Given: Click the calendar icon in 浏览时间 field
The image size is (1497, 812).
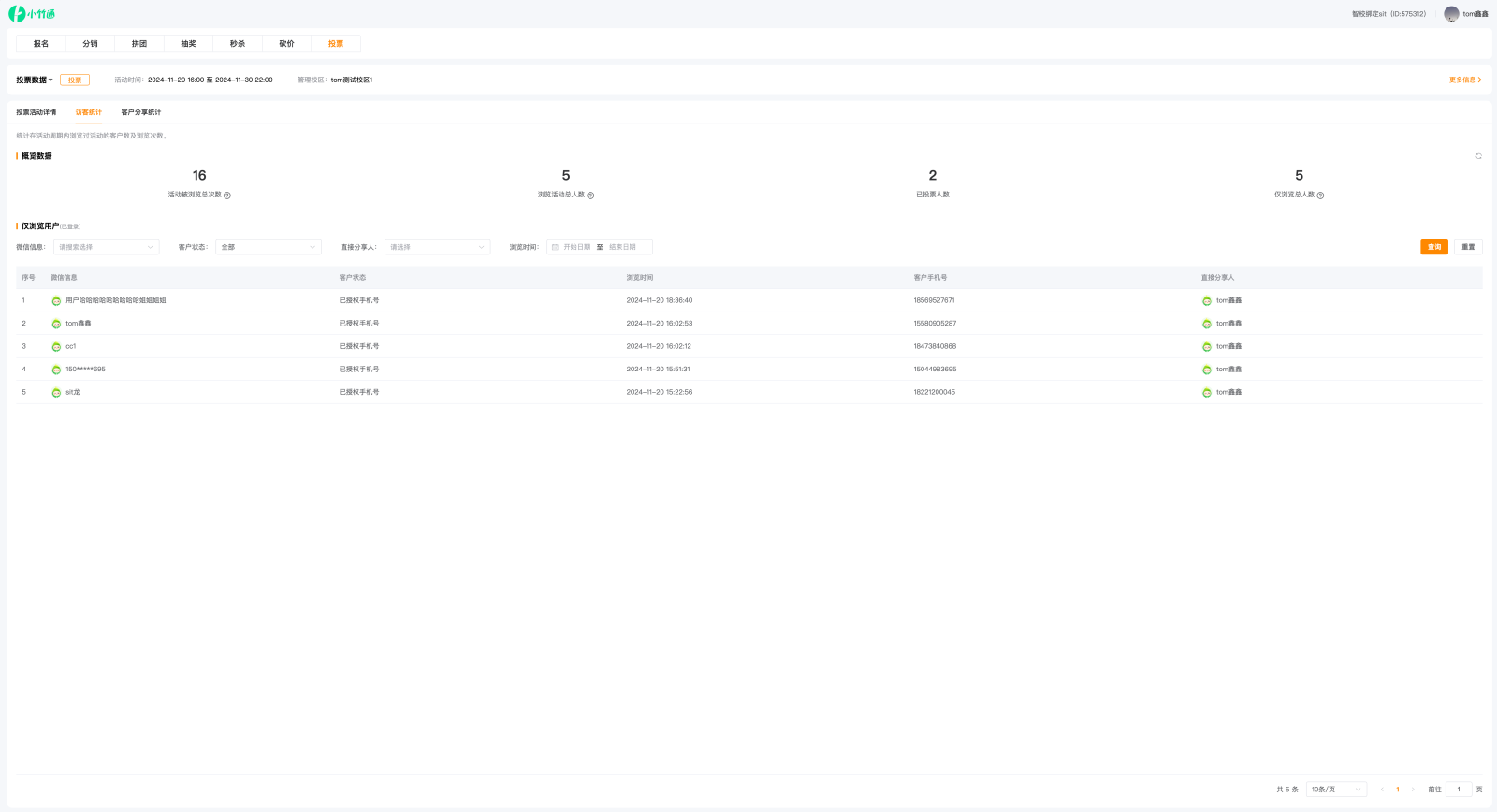Looking at the screenshot, I should point(555,247).
